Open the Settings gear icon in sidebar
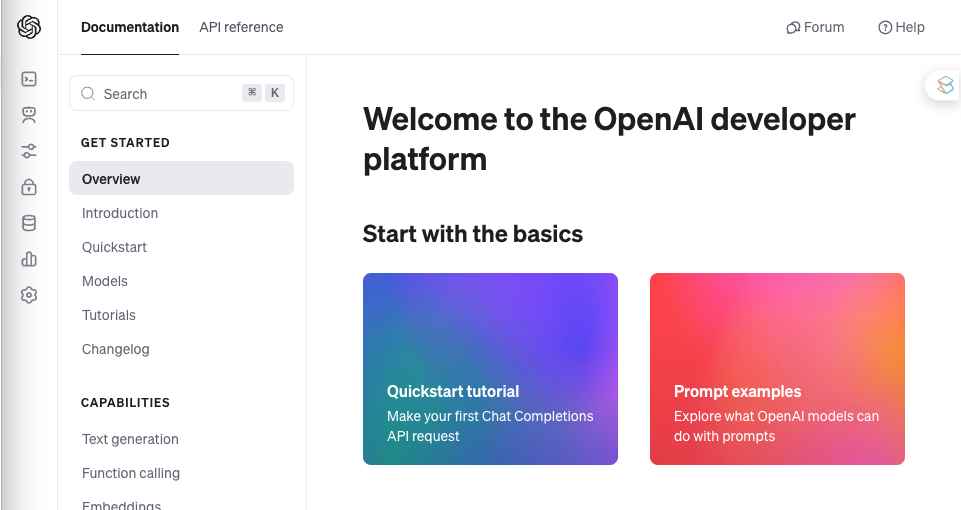This screenshot has width=961, height=510. (x=29, y=295)
